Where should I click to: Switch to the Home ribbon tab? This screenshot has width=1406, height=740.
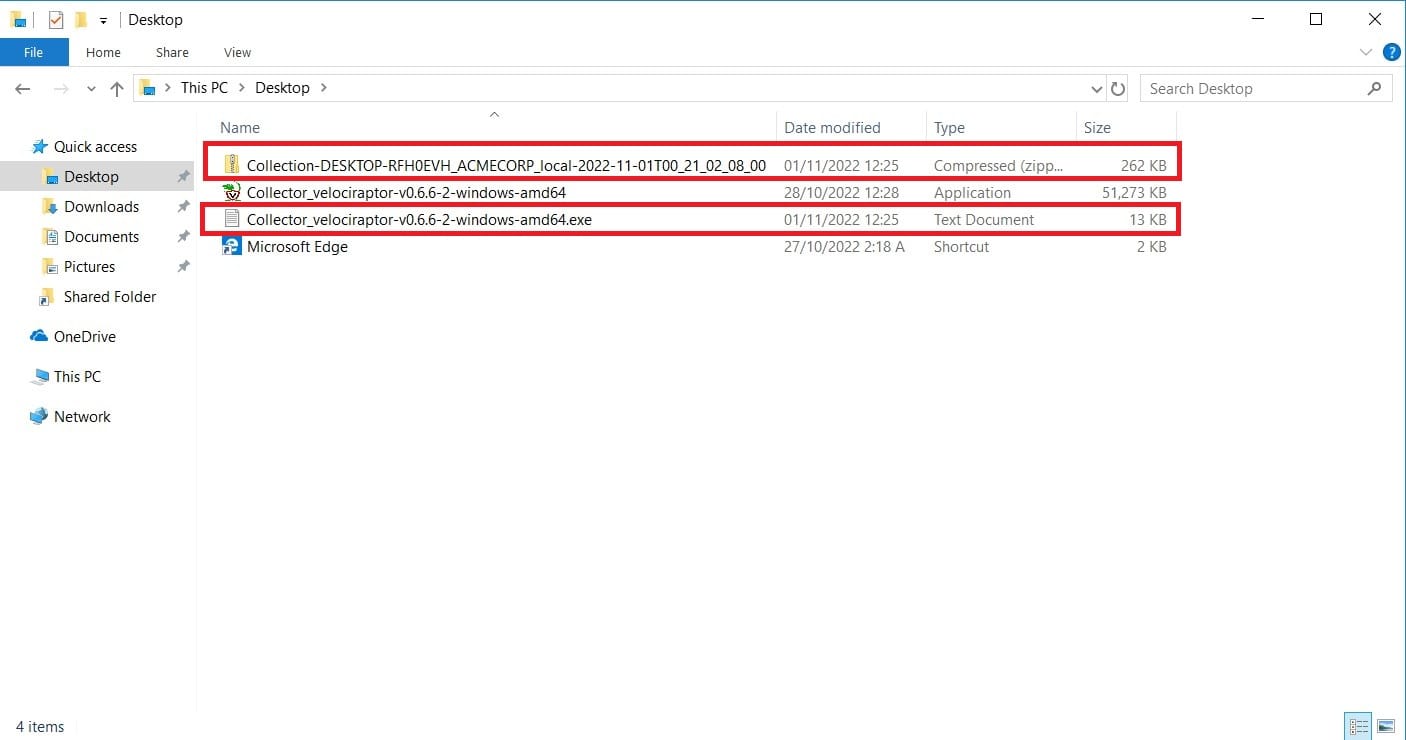[x=103, y=52]
